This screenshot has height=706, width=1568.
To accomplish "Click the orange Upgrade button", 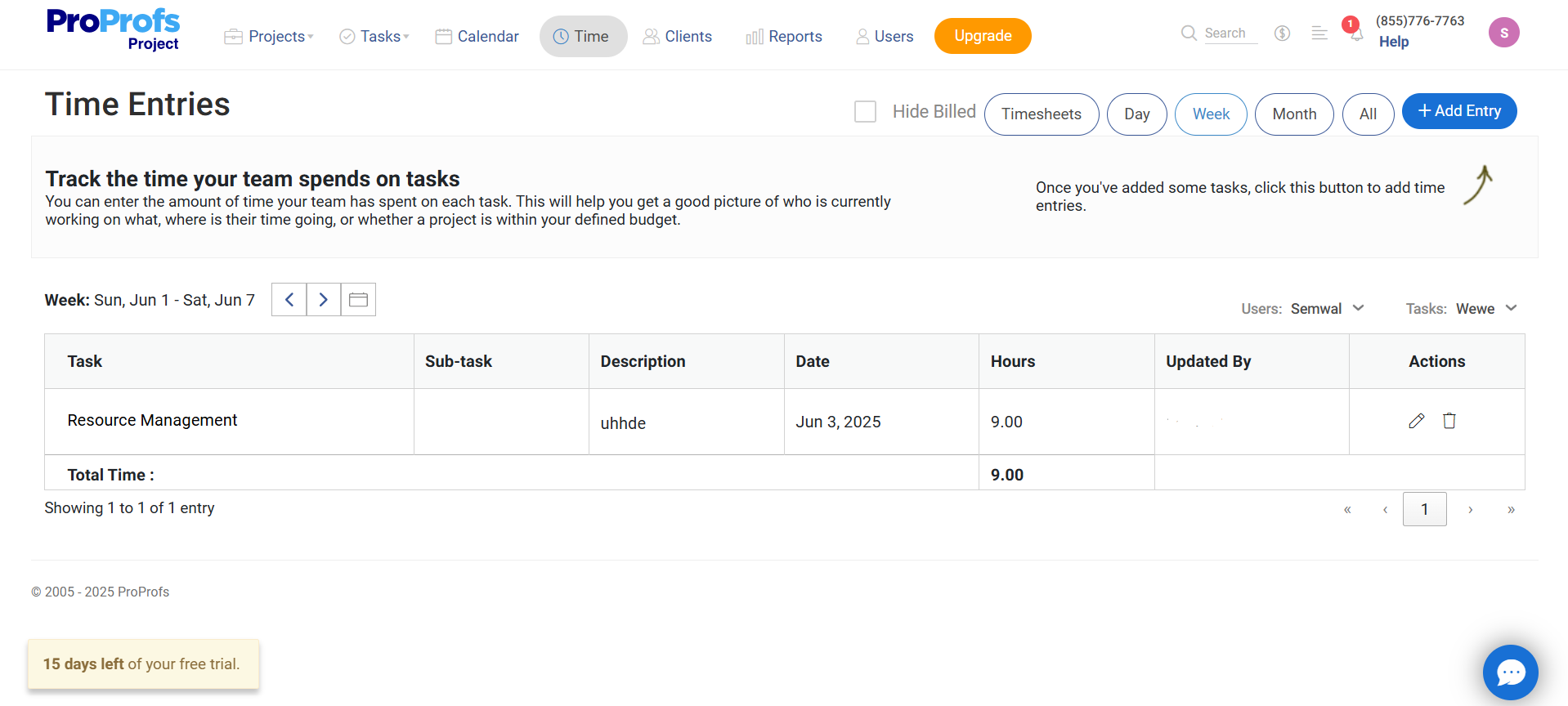I will pos(983,36).
